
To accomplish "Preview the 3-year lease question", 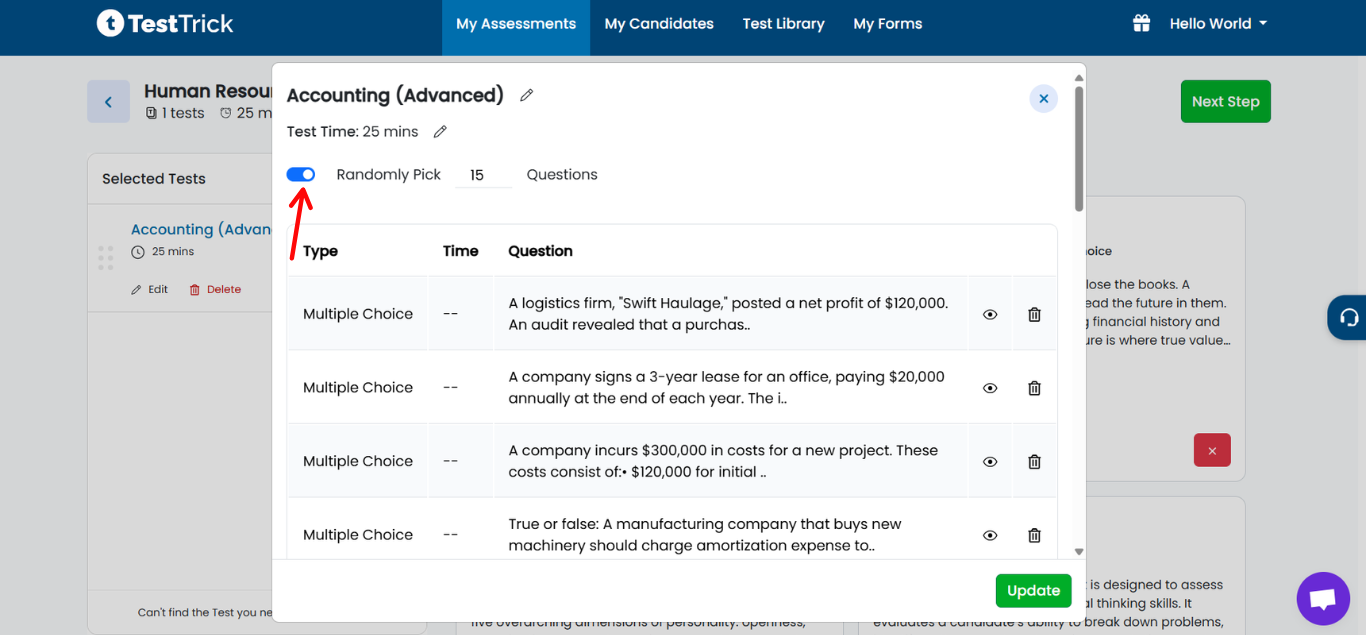I will 990,388.
